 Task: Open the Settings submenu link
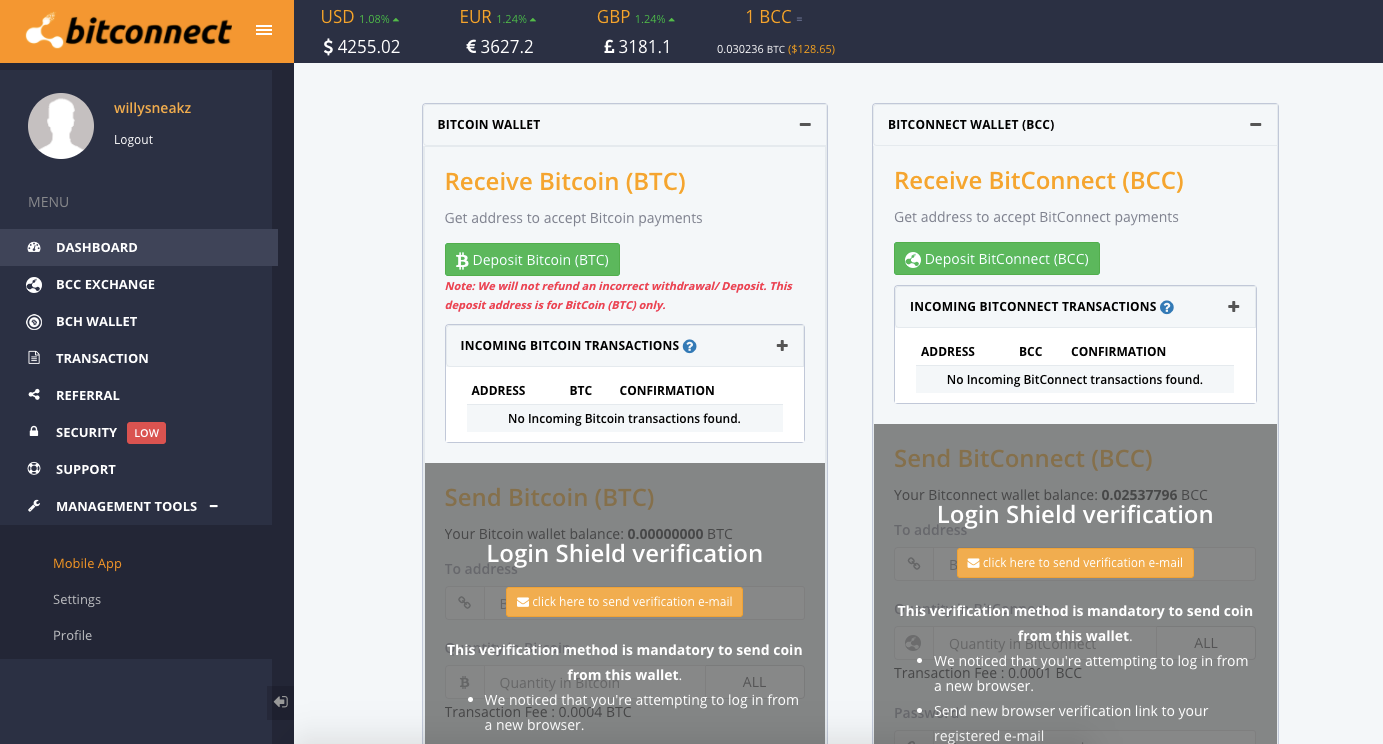tap(77, 599)
